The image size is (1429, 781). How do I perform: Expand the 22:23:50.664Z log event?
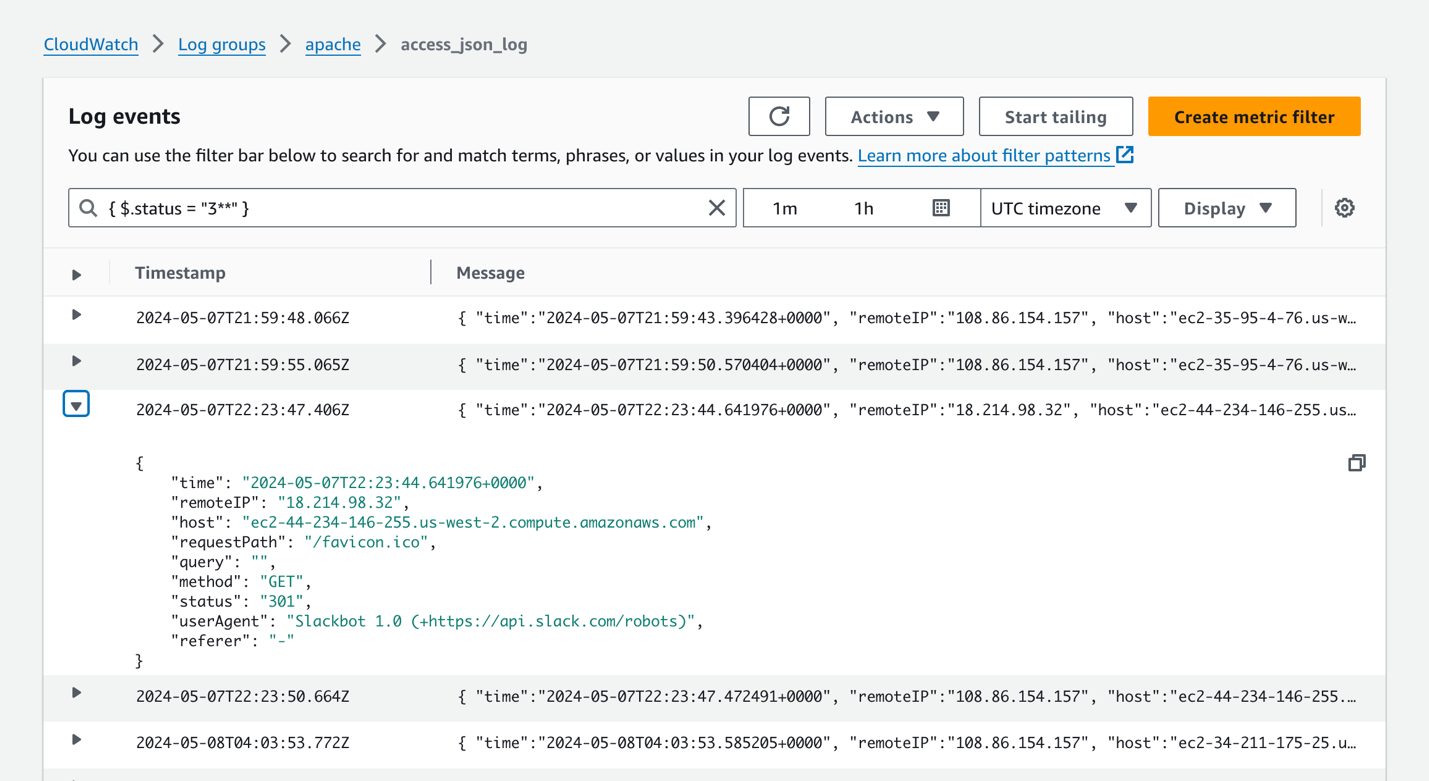[x=76, y=693]
